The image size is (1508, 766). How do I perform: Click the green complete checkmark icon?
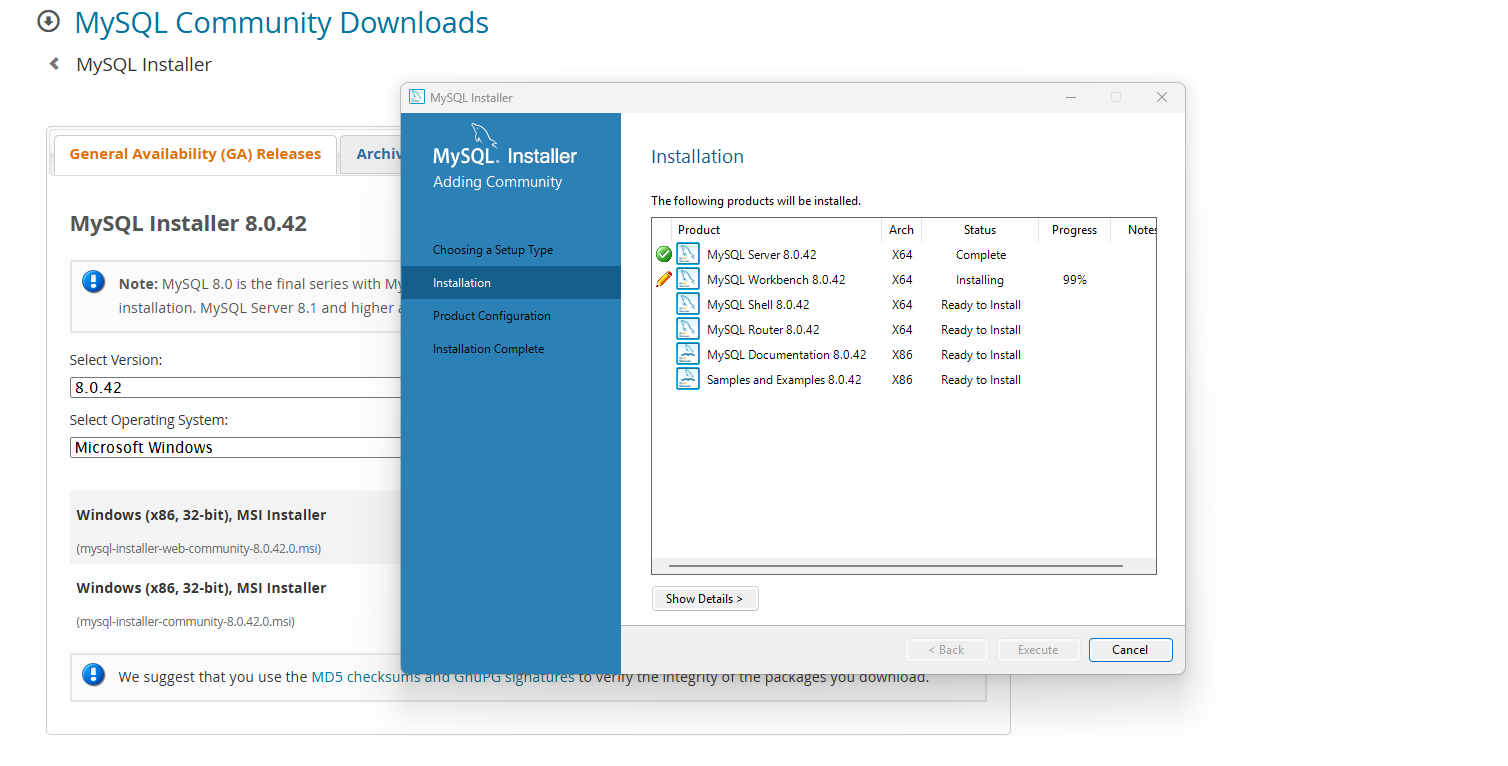coord(664,255)
